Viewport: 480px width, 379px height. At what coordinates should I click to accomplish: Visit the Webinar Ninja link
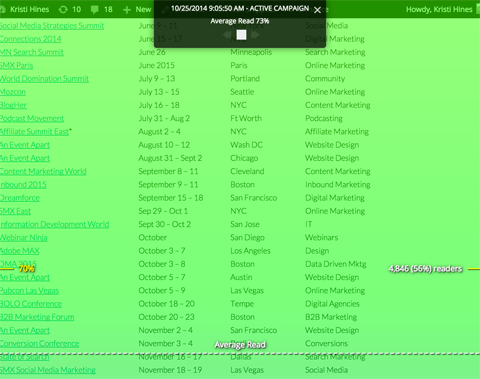pos(24,238)
